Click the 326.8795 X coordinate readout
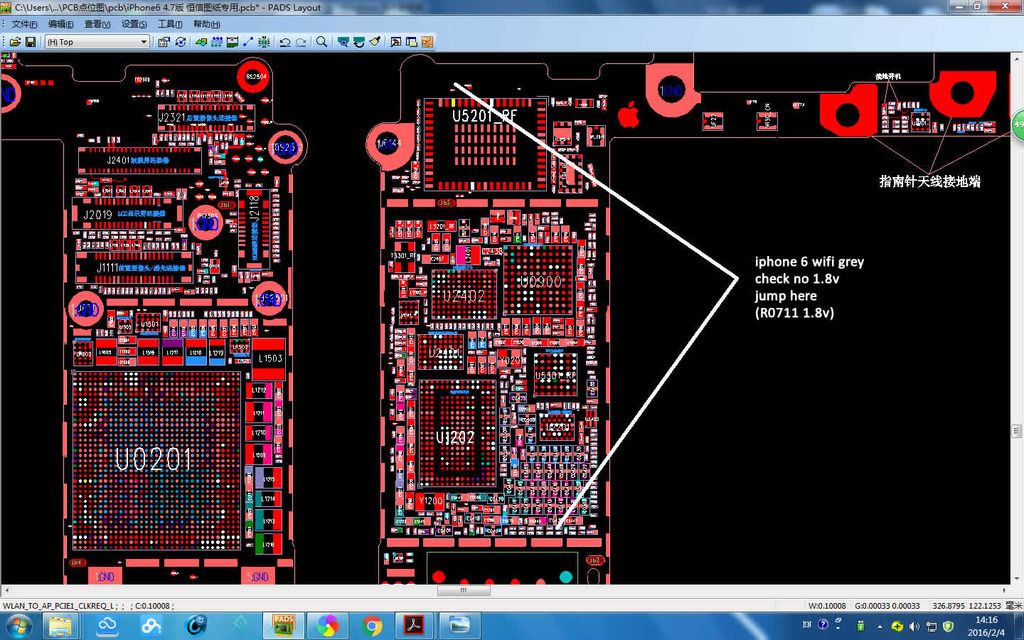Image resolution: width=1024 pixels, height=640 pixels. (x=949, y=606)
